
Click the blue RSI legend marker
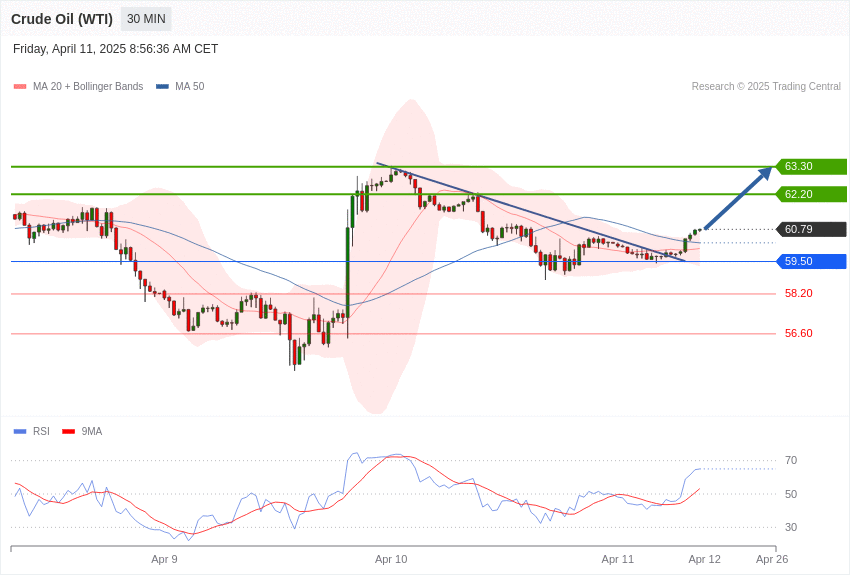click(20, 432)
